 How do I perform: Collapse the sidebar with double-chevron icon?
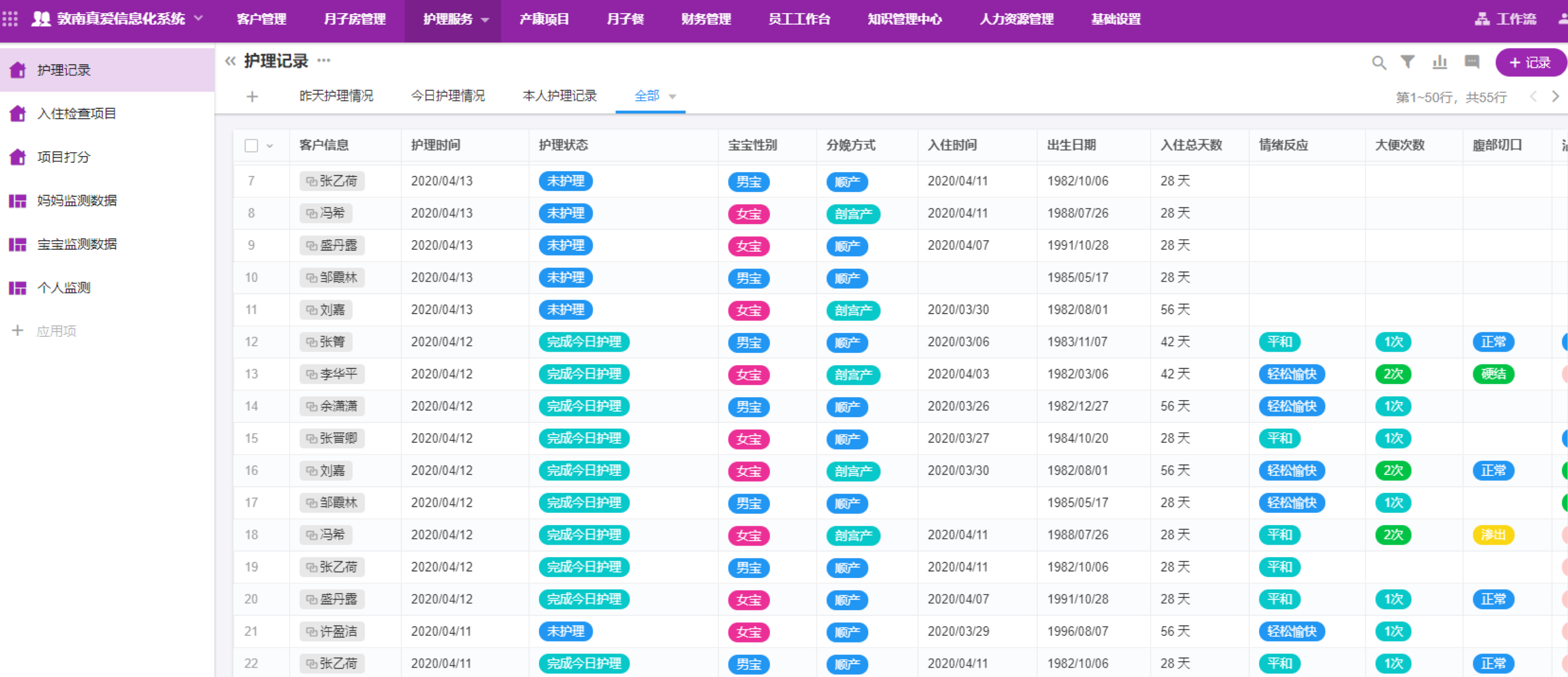[x=230, y=61]
